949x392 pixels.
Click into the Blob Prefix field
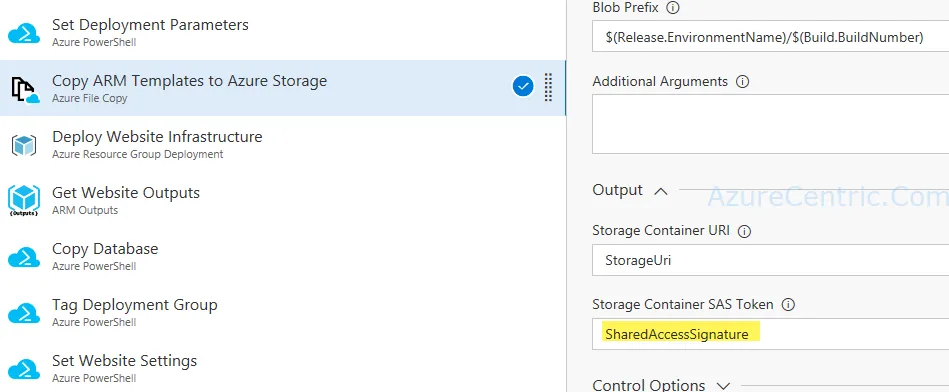(x=770, y=37)
